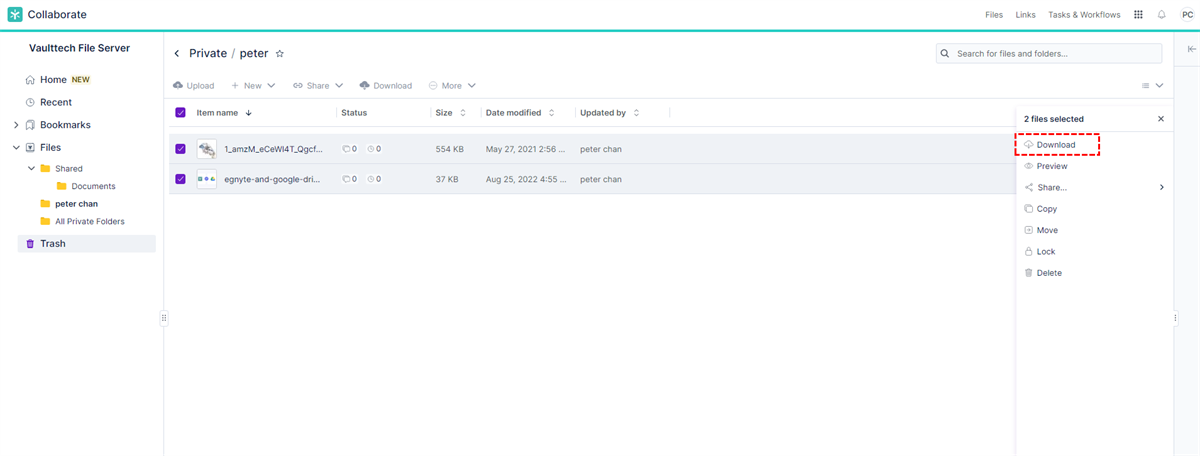Open the PC user avatar menu
The width and height of the screenshot is (1200, 456).
[x=1187, y=15]
